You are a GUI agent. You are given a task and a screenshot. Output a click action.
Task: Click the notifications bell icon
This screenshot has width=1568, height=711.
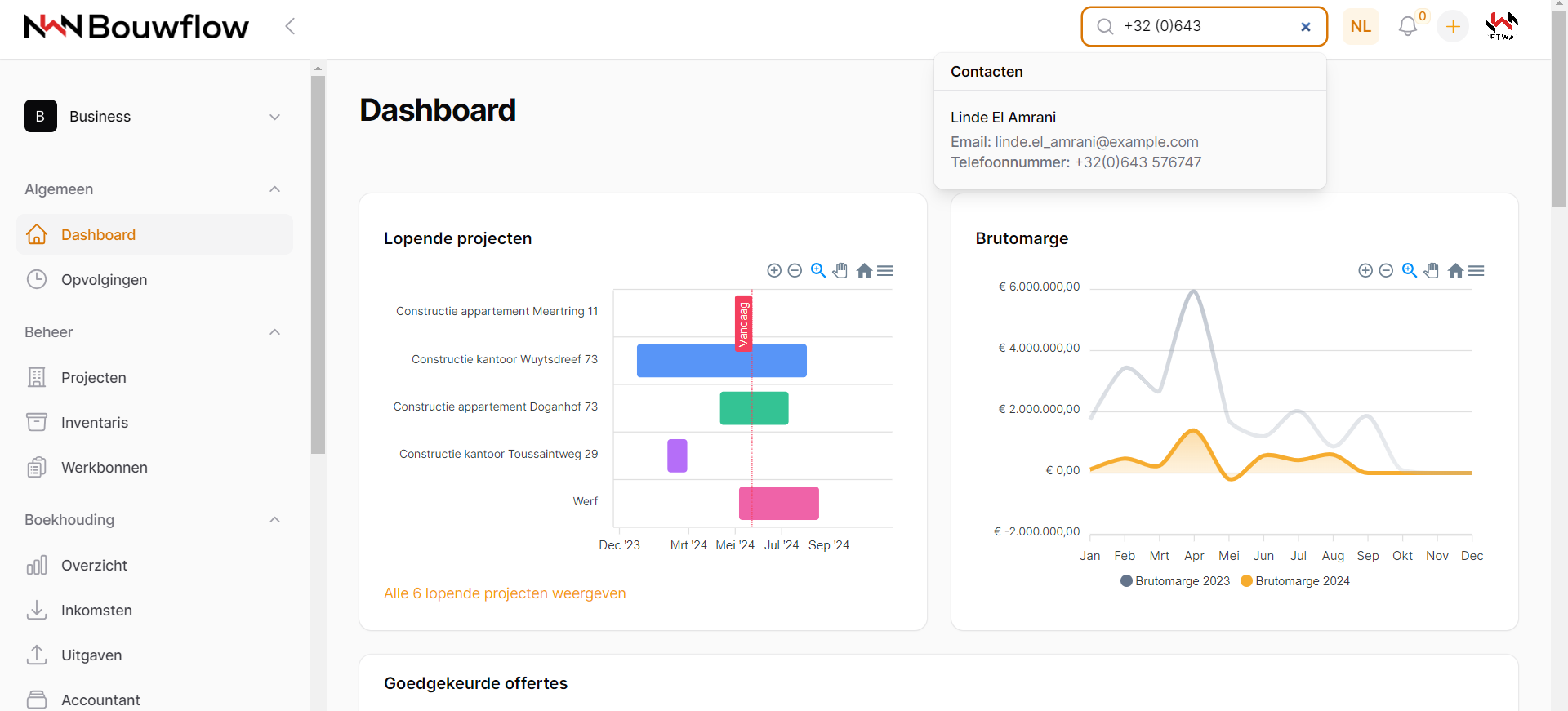pos(1407,27)
